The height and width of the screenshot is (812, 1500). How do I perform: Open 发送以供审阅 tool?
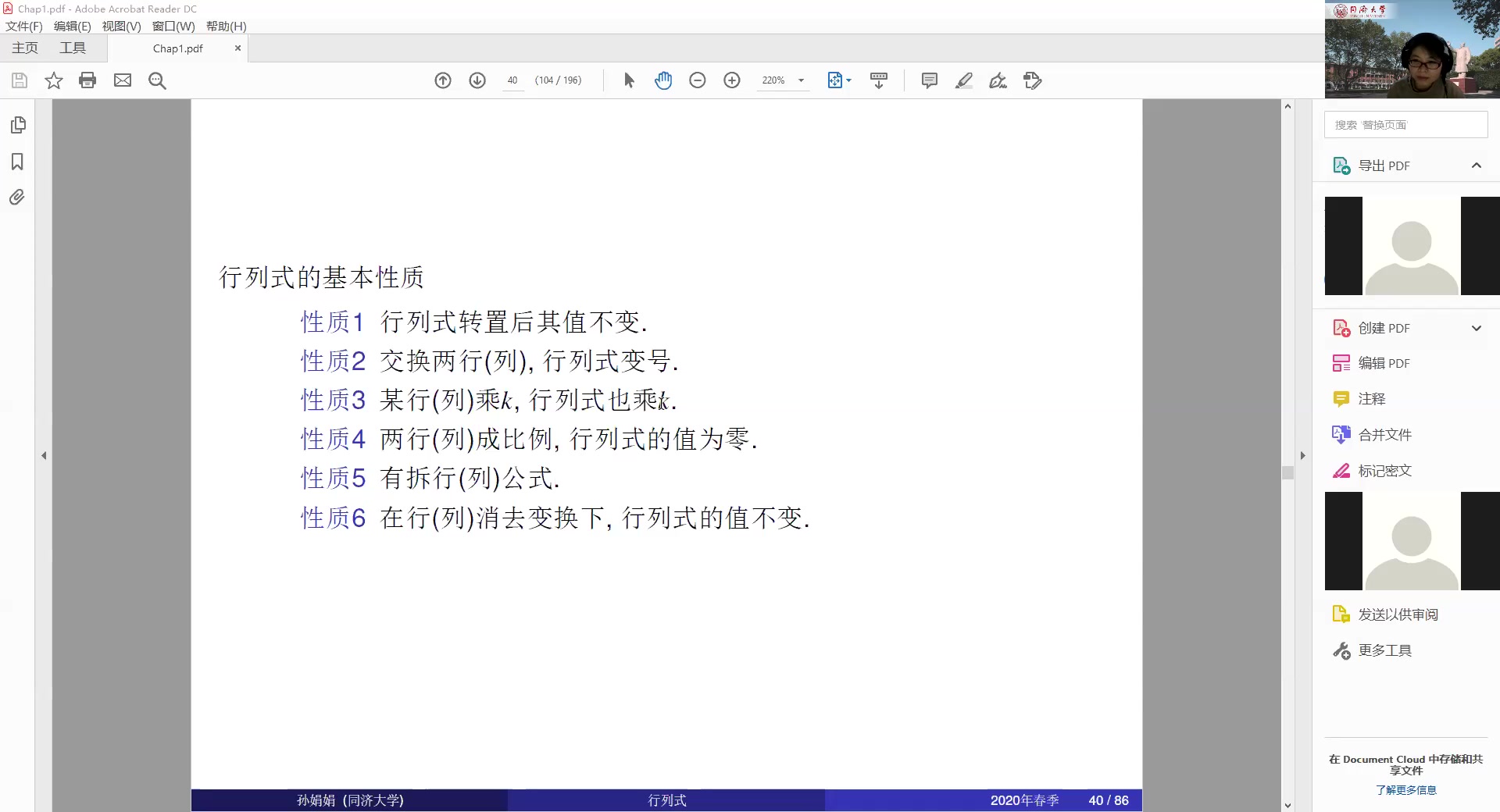tap(1385, 614)
